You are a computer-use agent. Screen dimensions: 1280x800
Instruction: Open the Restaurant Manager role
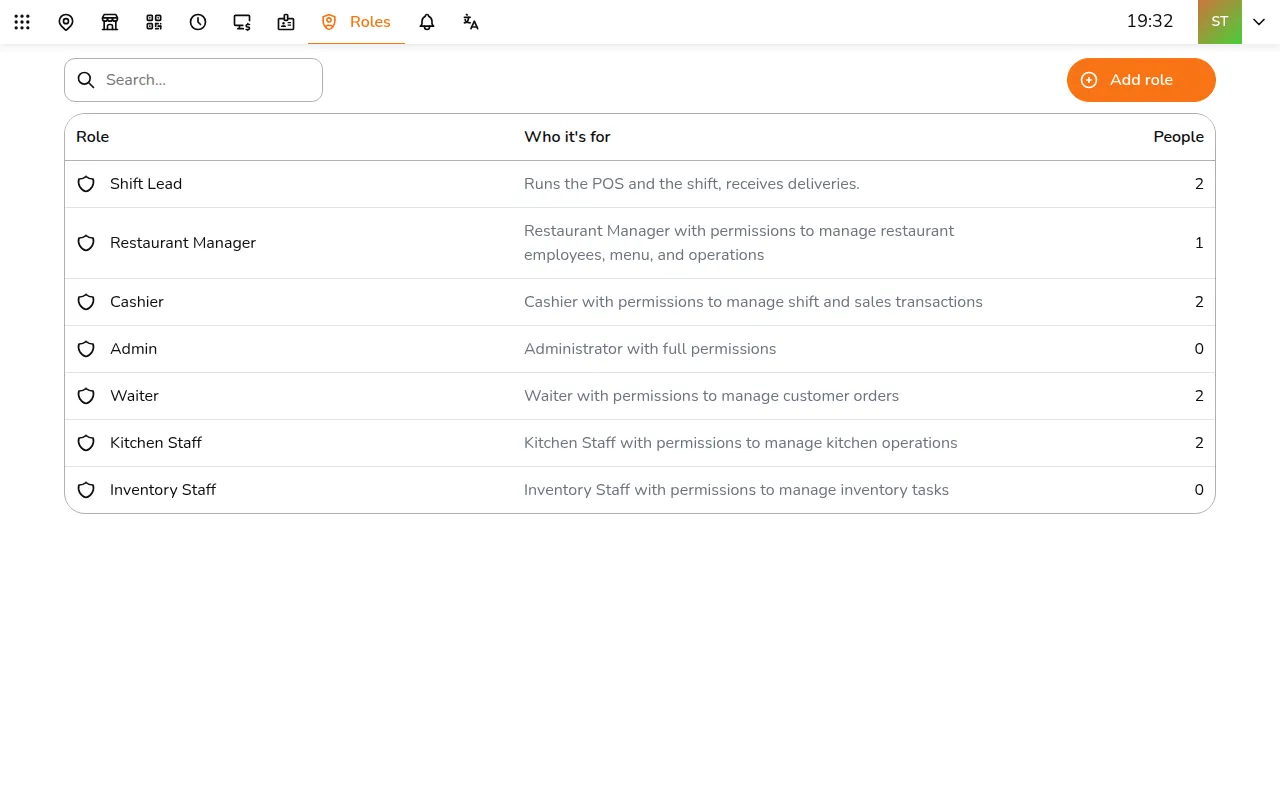640,243
